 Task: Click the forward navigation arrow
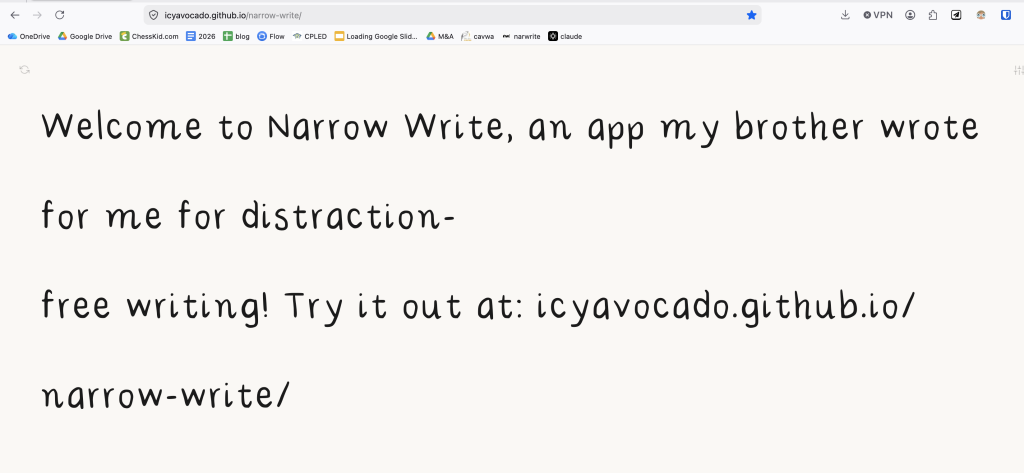click(37, 15)
